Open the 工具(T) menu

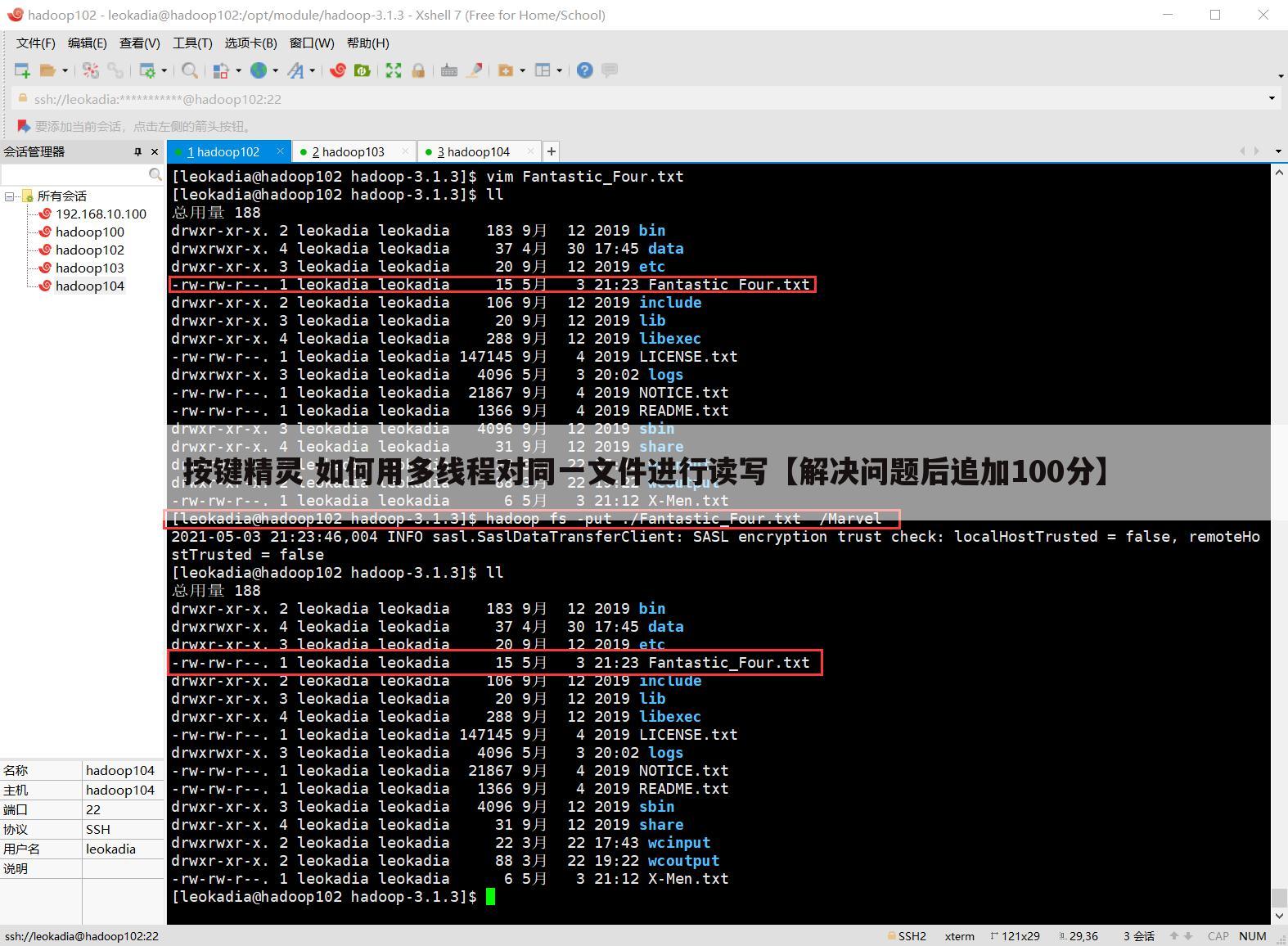[x=192, y=43]
